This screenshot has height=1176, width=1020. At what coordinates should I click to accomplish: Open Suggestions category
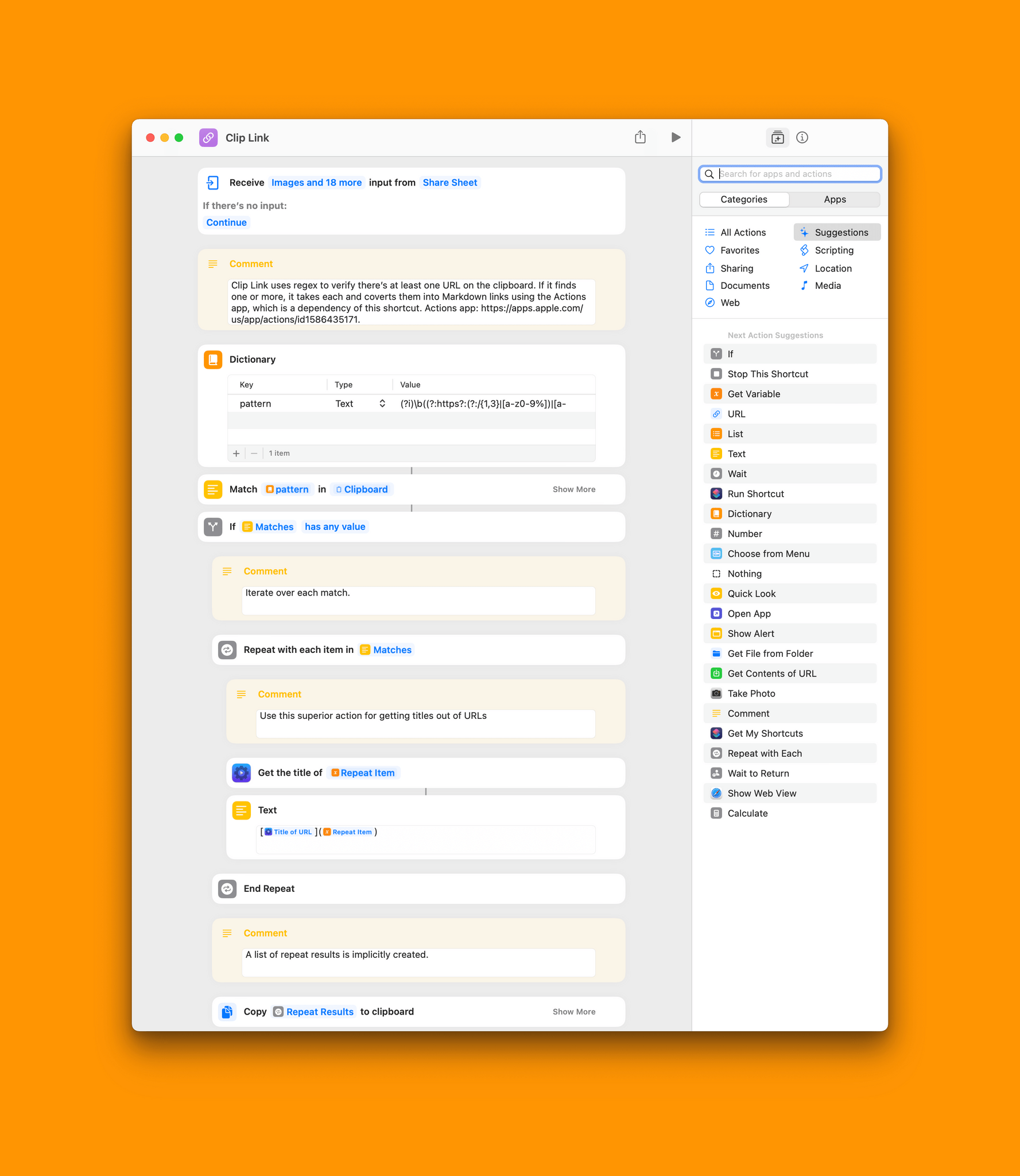837,233
